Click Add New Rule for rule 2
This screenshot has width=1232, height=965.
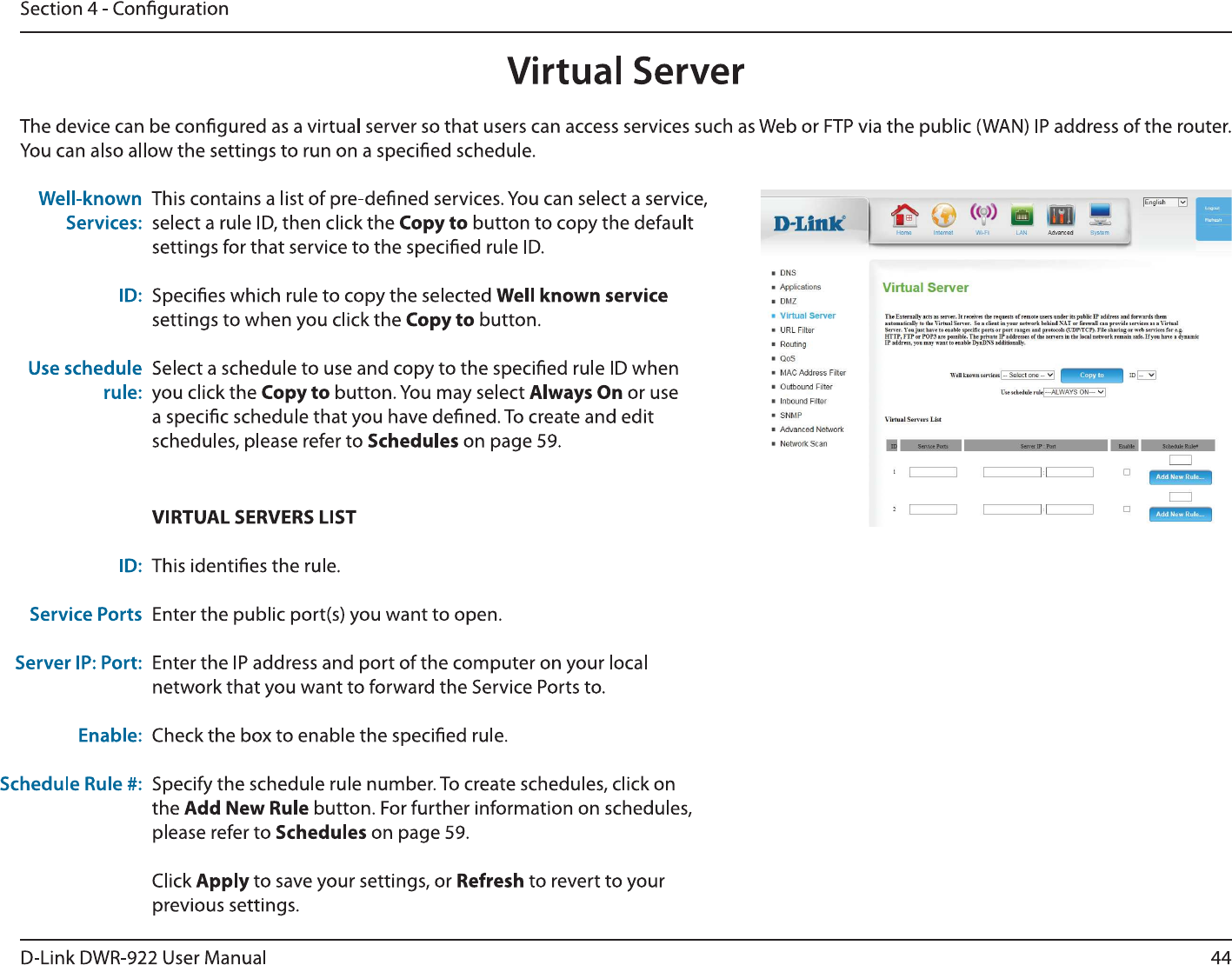tap(1180, 515)
